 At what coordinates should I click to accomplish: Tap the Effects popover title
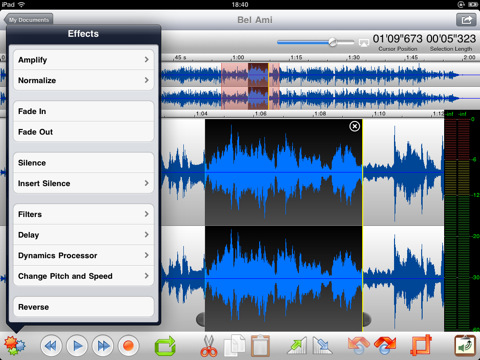point(83,34)
